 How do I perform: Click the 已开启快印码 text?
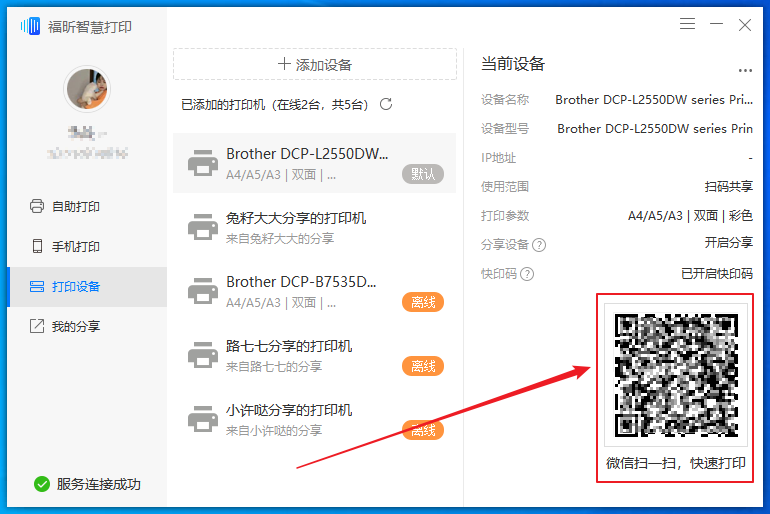pos(717,273)
